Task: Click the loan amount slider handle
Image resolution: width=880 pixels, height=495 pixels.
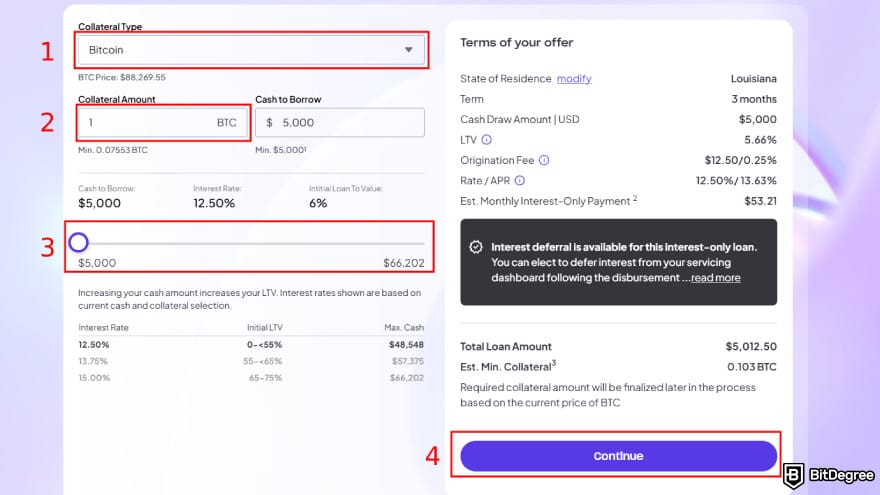Action: pyautogui.click(x=79, y=242)
